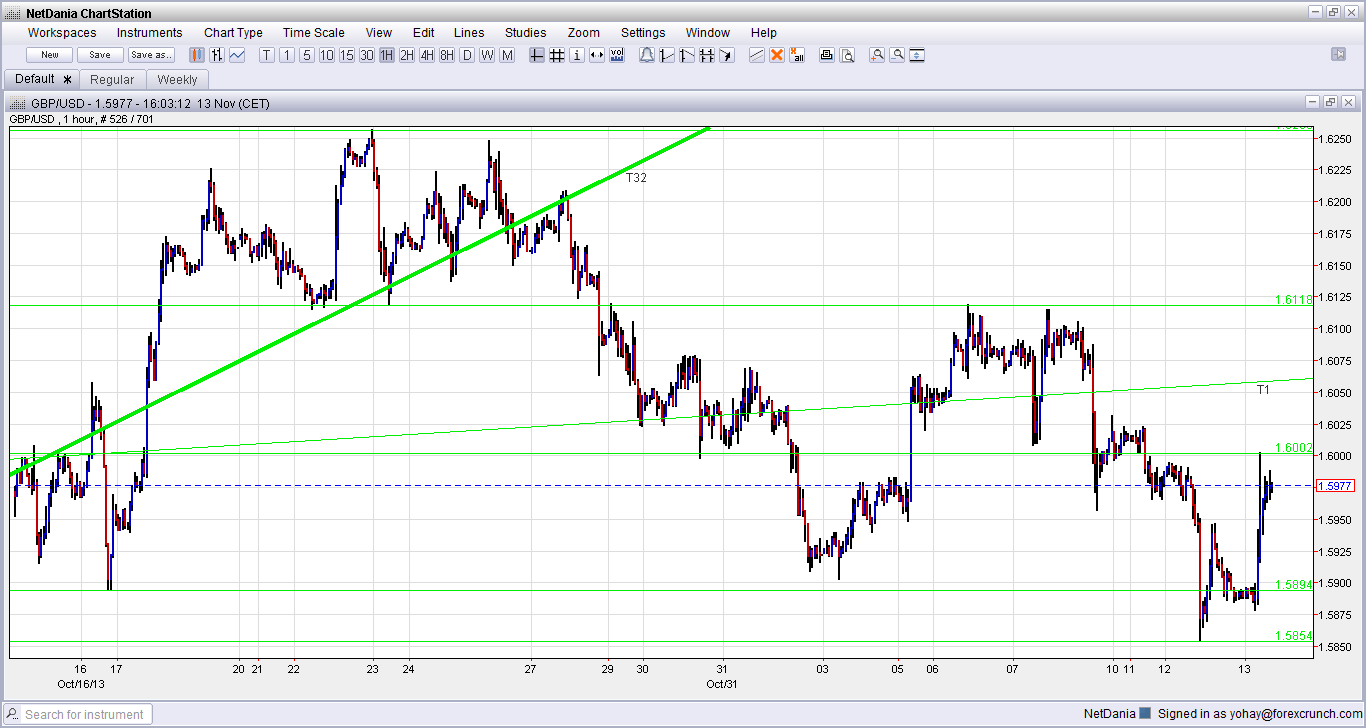1366x728 pixels.
Task: Open the alert bell icon
Action: point(647,55)
